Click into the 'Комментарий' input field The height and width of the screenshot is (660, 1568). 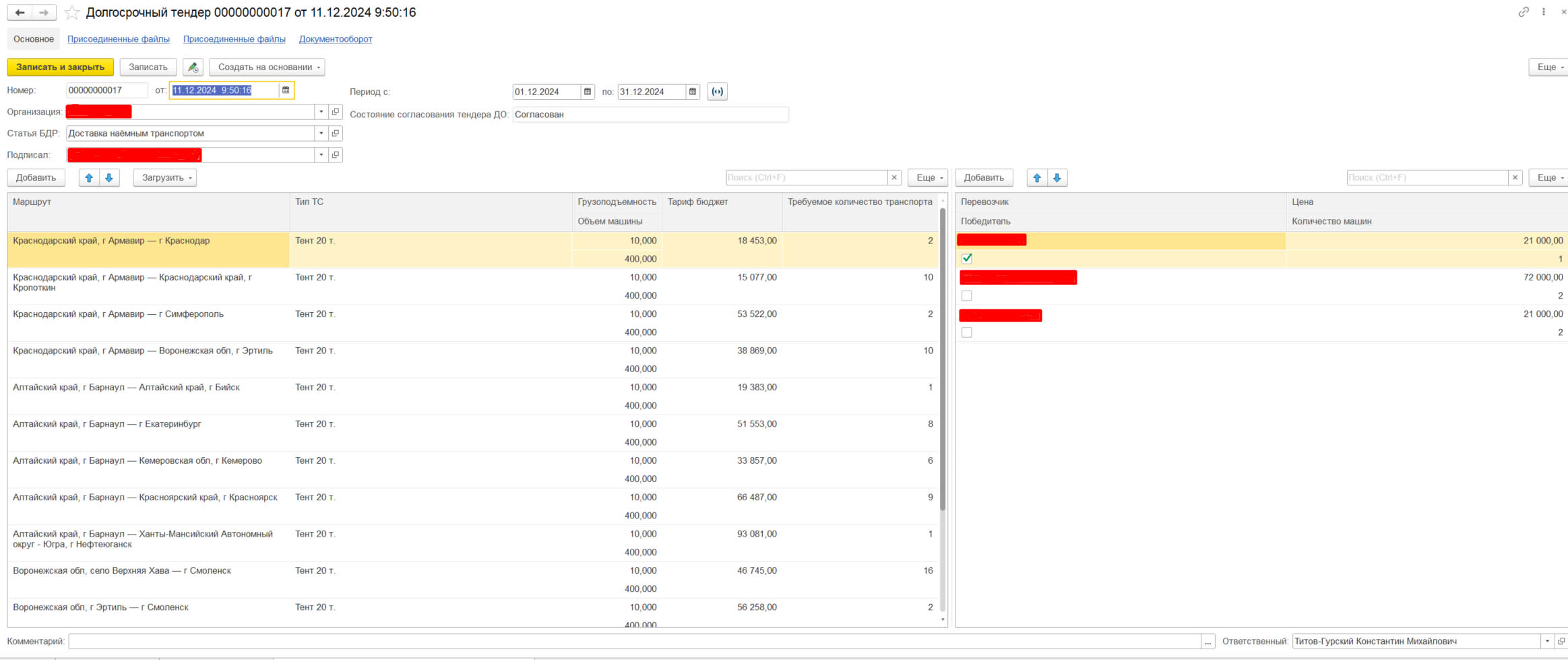(x=633, y=642)
